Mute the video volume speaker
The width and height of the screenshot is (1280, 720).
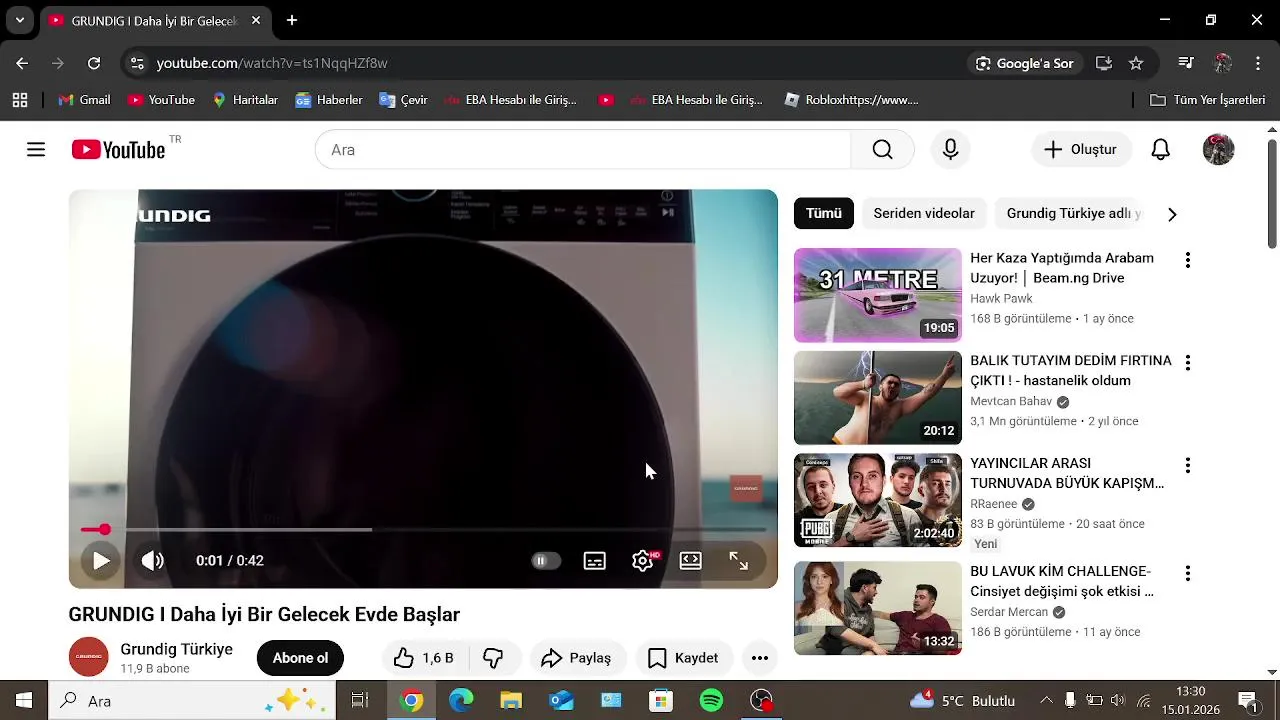pos(152,561)
